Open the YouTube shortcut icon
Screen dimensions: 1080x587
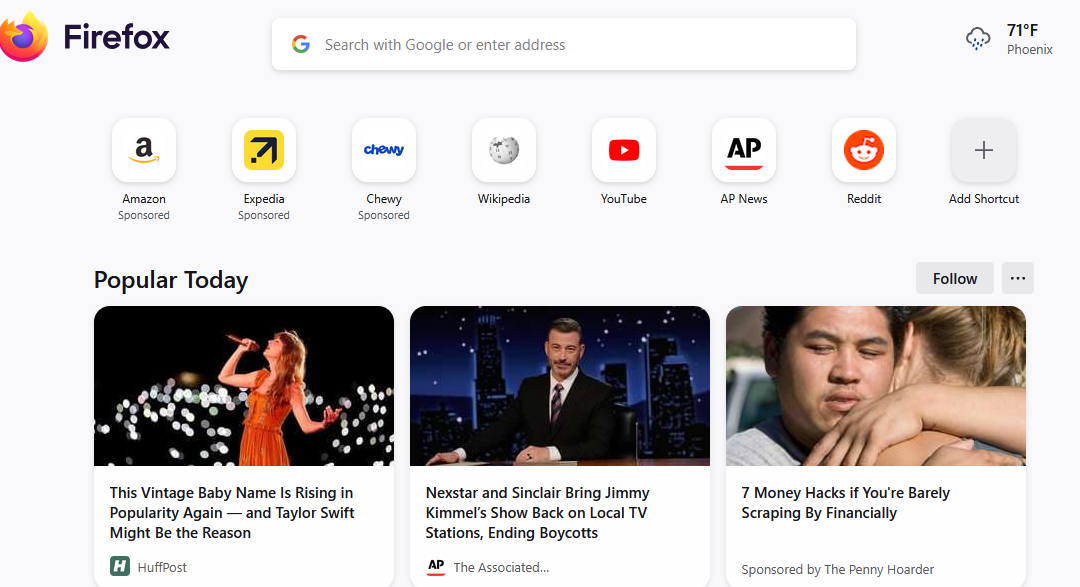(624, 150)
